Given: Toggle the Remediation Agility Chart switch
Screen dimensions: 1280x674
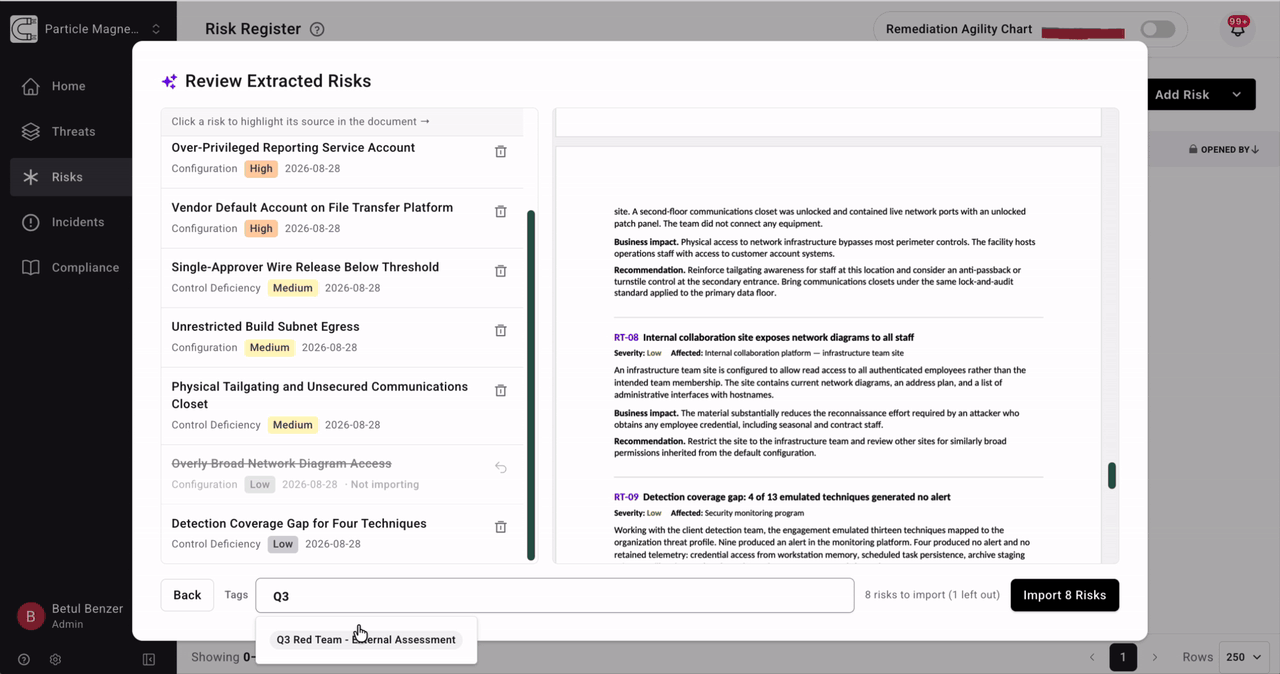Looking at the screenshot, I should 1158,29.
